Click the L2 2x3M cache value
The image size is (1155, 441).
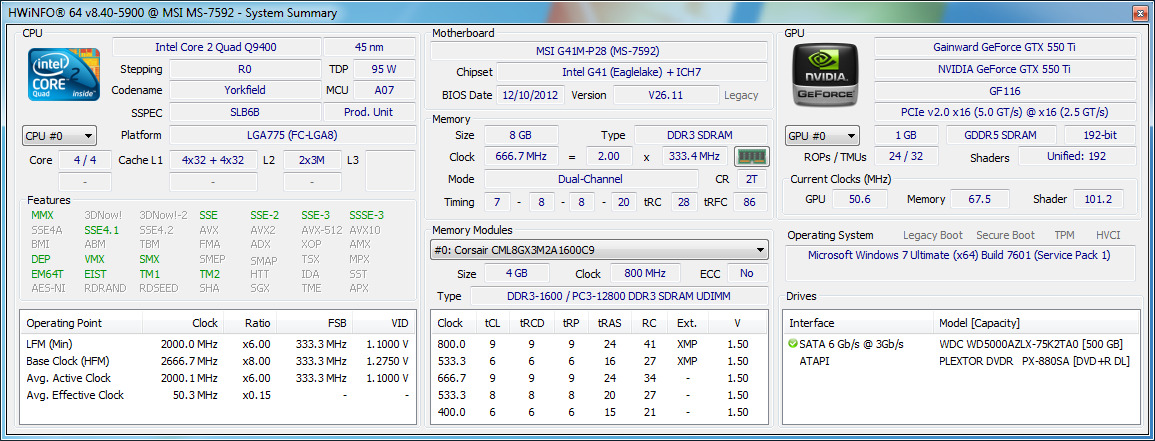pos(312,160)
